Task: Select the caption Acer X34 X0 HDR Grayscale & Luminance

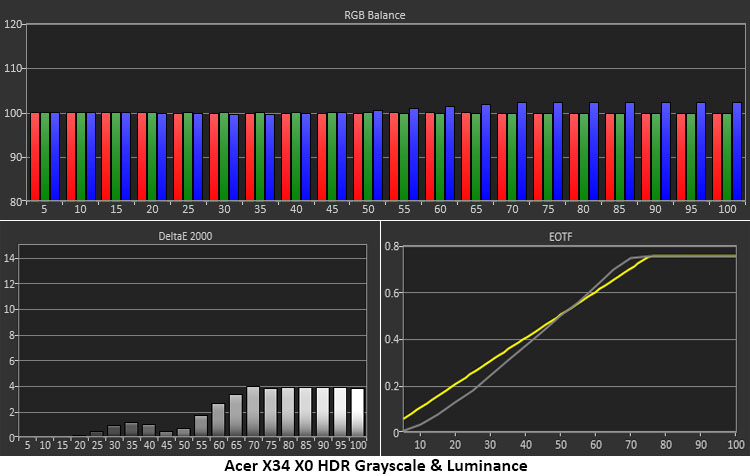Action: 375,465
